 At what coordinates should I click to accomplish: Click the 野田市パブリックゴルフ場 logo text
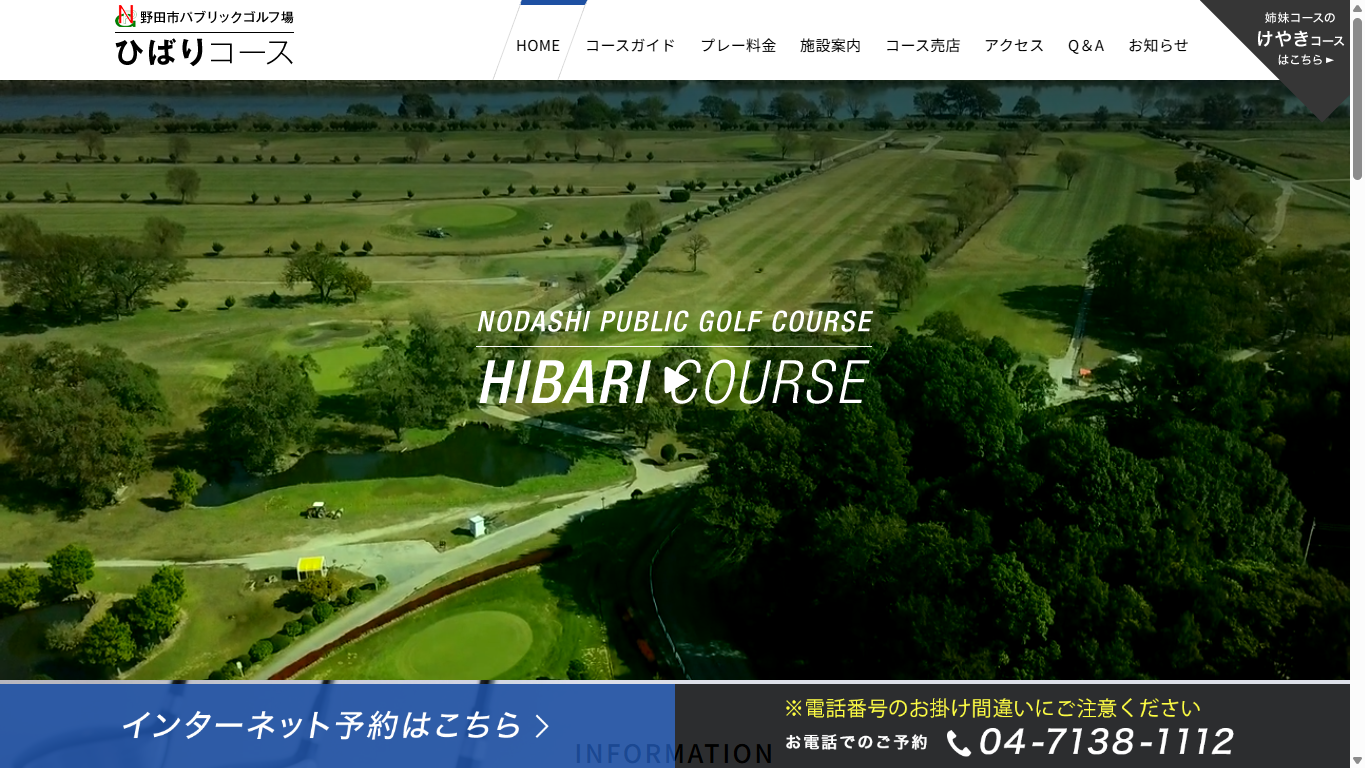(216, 17)
